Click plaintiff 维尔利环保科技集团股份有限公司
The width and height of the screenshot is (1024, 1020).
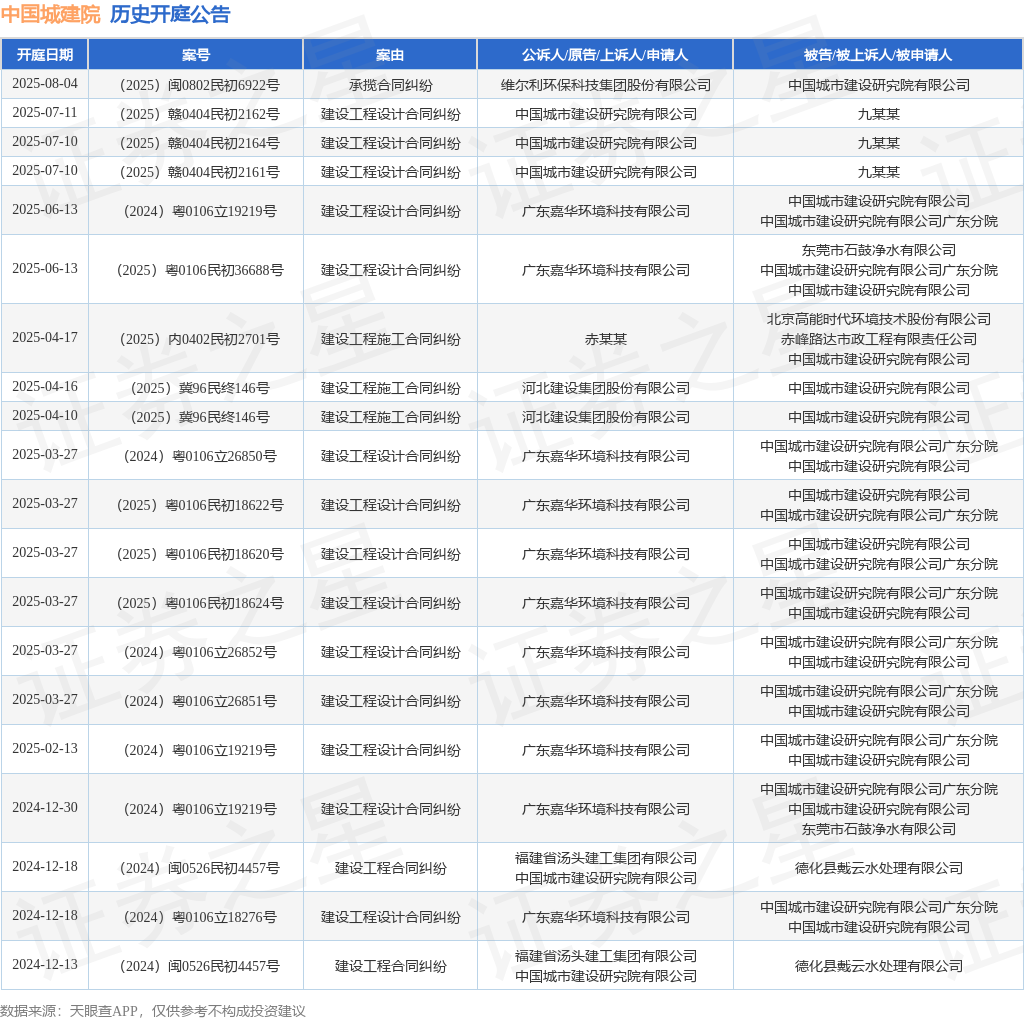(x=605, y=85)
